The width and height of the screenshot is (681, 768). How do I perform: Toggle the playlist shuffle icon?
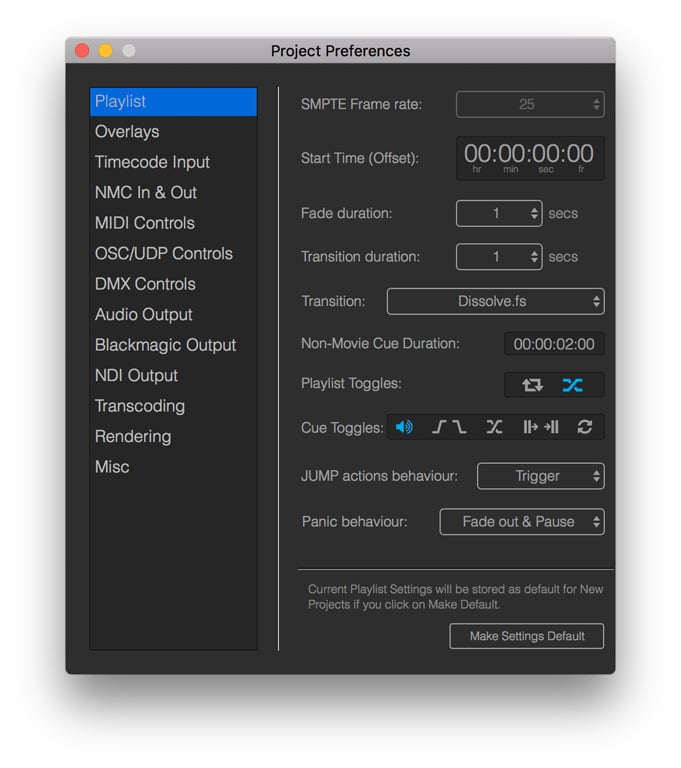pyautogui.click(x=573, y=385)
